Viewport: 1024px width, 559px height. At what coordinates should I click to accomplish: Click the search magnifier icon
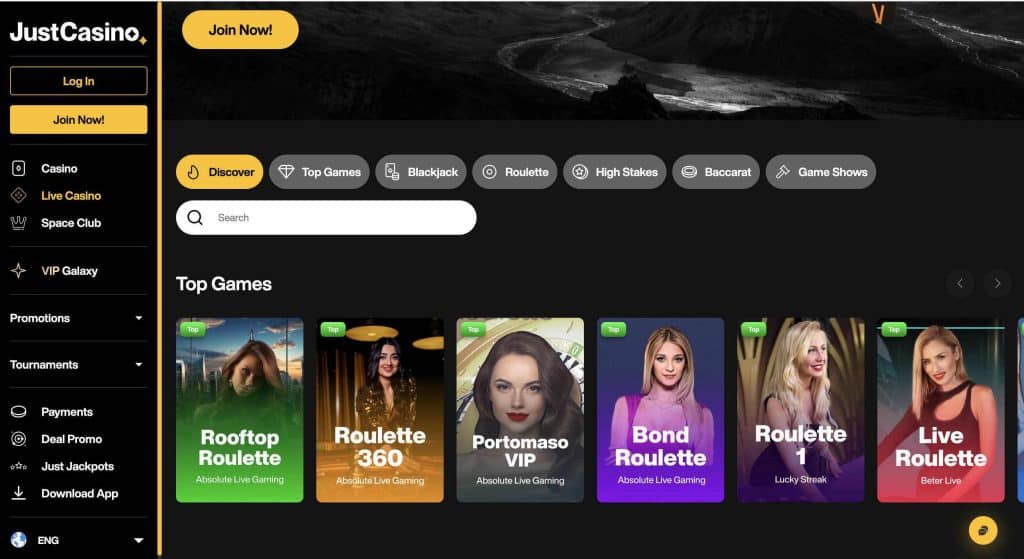pyautogui.click(x=195, y=218)
